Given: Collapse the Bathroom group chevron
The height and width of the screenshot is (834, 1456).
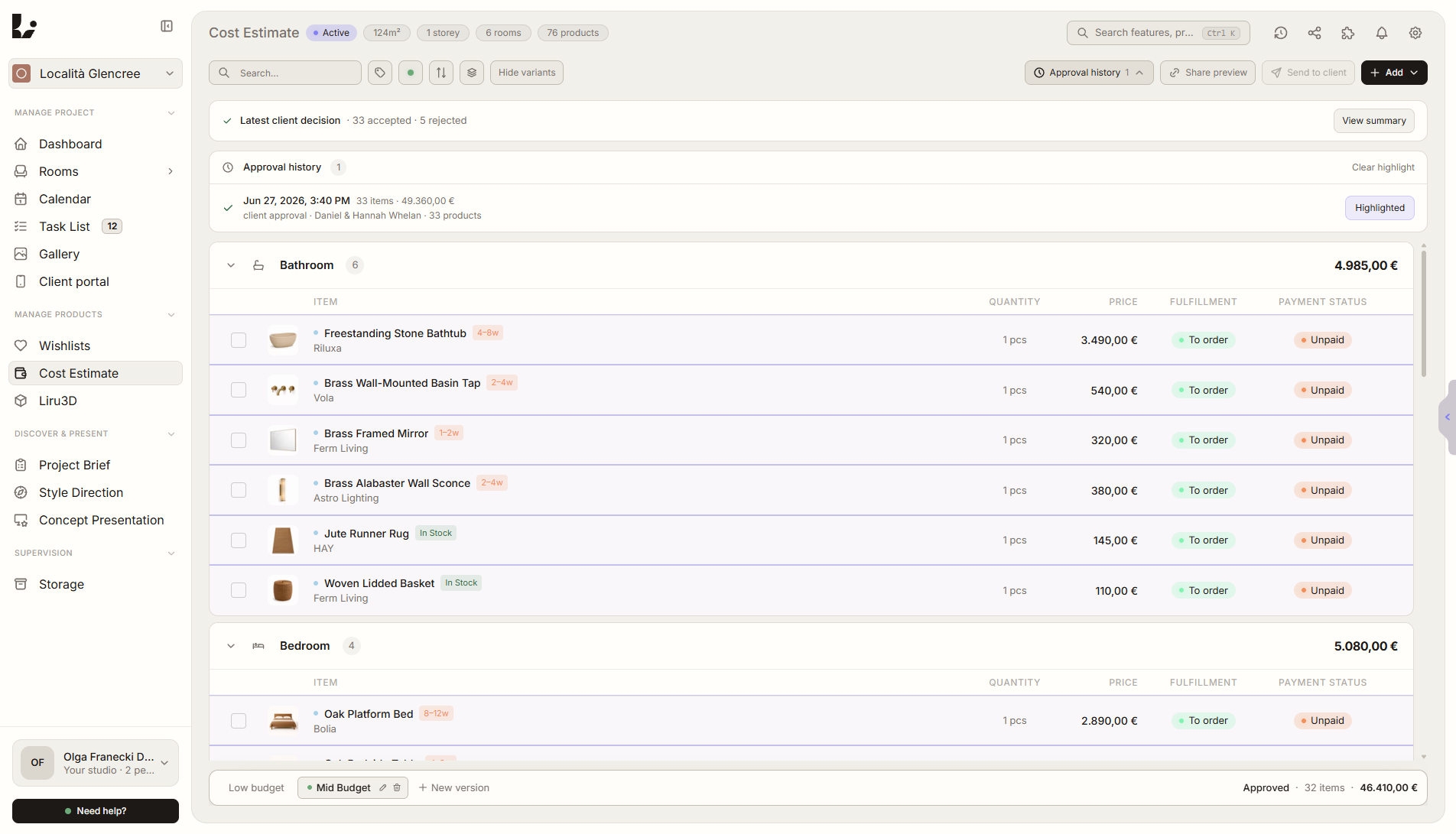Looking at the screenshot, I should pyautogui.click(x=231, y=265).
